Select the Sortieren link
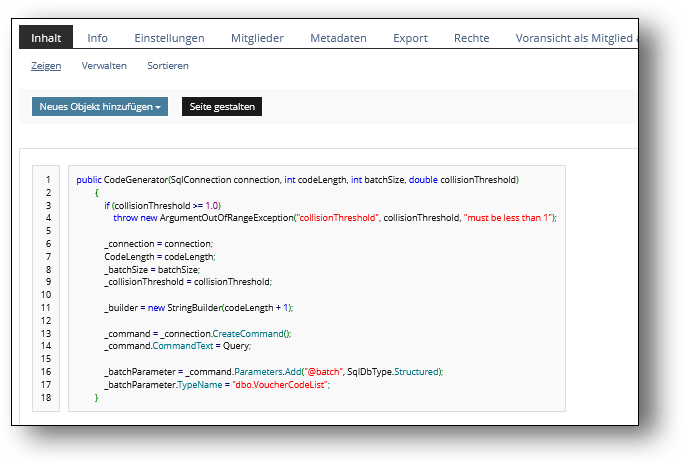Viewport: 684px width, 464px height. (x=167, y=66)
